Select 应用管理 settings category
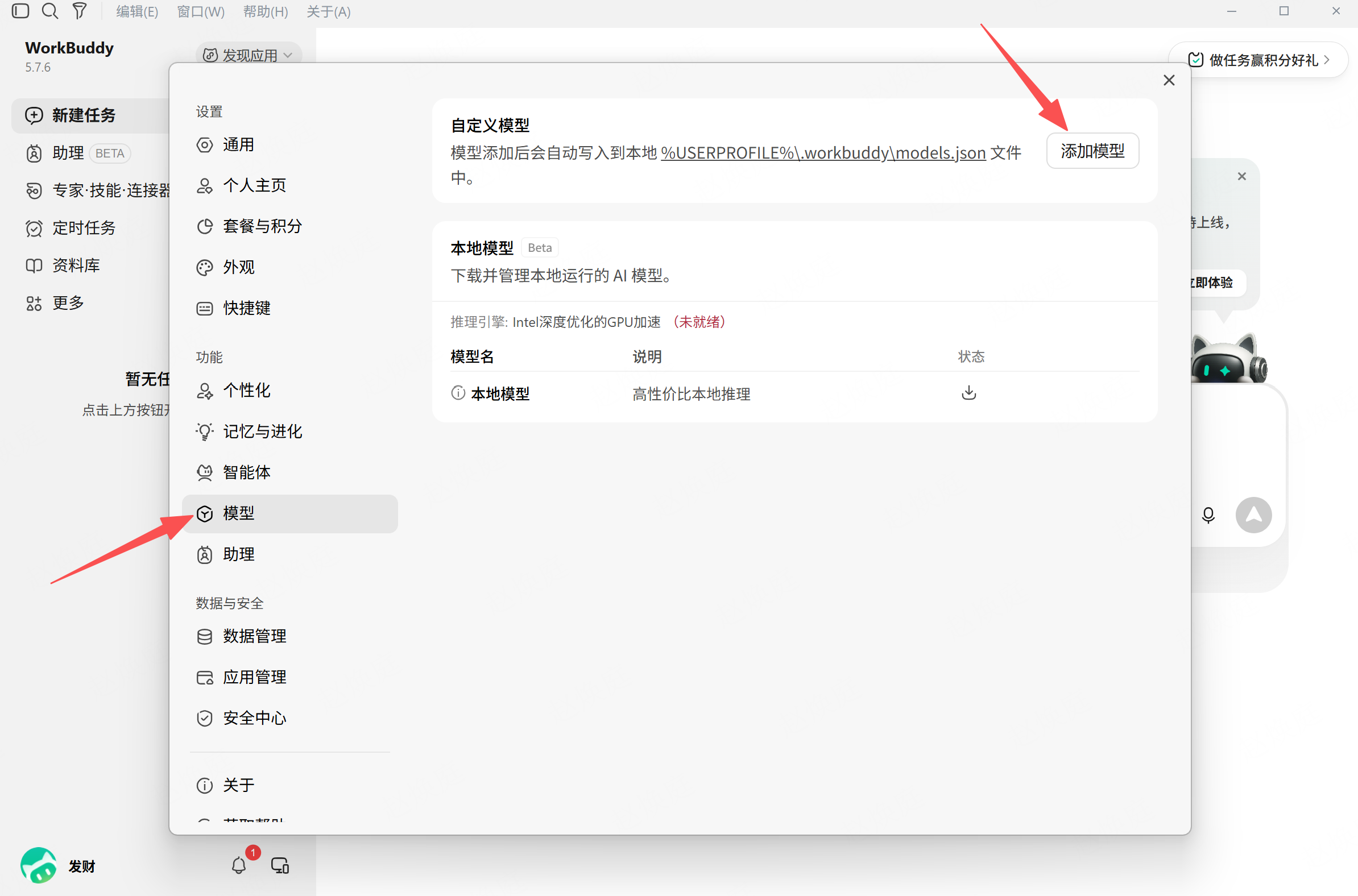Viewport: 1358px width, 896px height. [290, 678]
